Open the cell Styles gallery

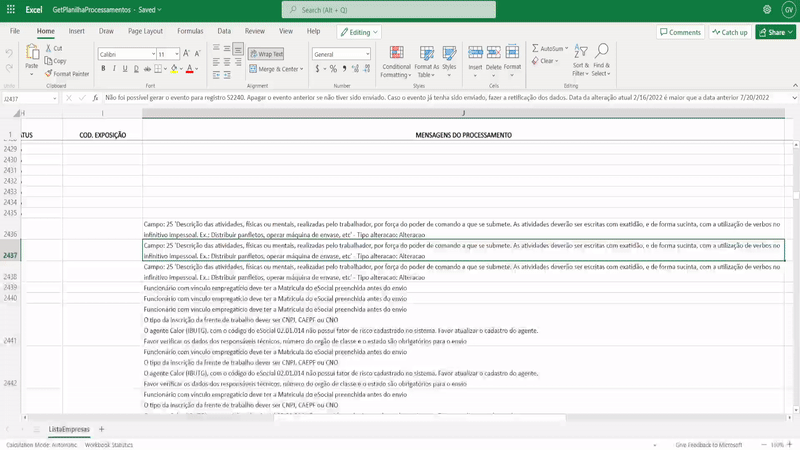tap(449, 62)
